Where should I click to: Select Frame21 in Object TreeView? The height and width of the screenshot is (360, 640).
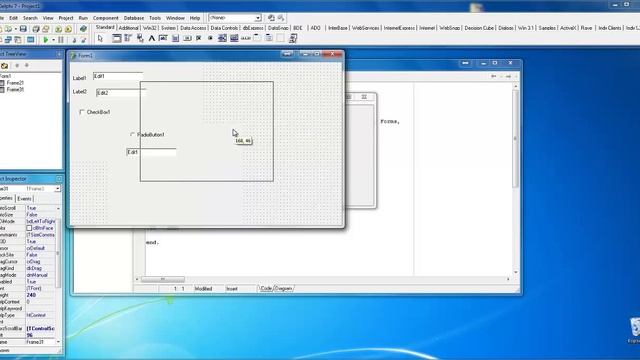[15, 83]
